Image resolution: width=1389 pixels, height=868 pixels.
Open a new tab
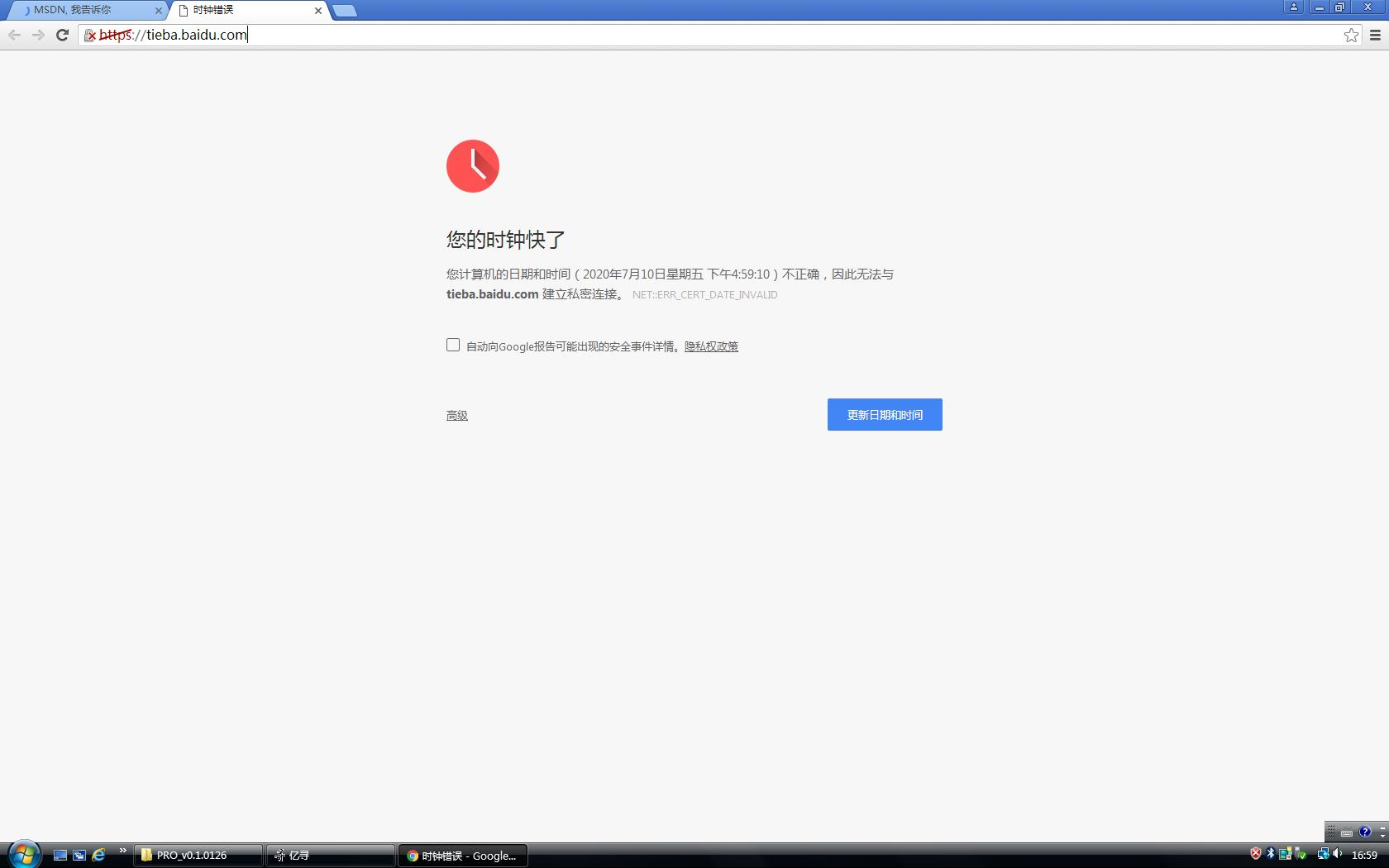345,11
